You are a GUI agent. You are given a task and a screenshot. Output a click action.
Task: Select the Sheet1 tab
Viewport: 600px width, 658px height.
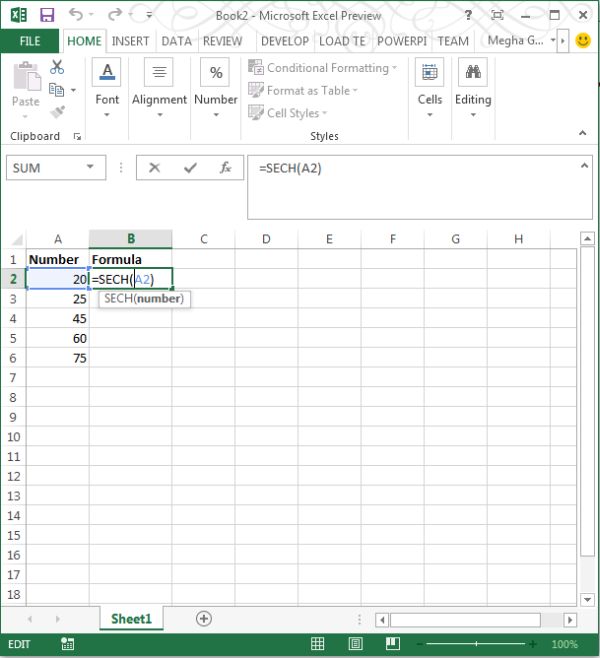click(x=131, y=619)
